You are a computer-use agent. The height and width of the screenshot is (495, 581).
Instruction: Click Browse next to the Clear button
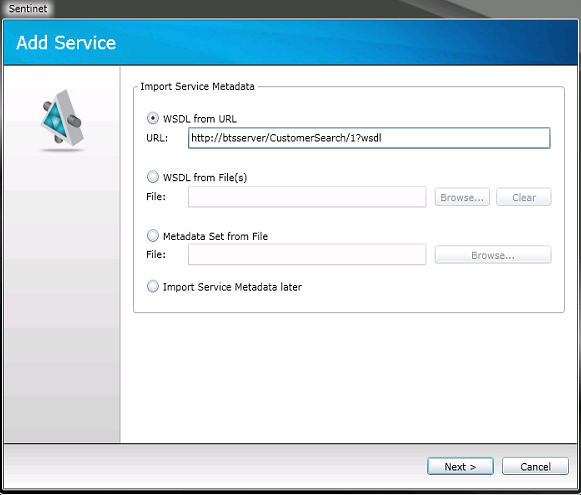pos(462,197)
